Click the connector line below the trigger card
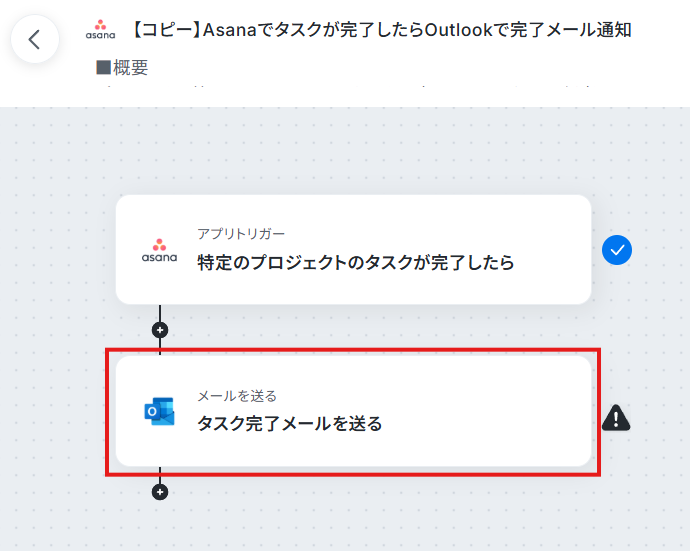The width and height of the screenshot is (690, 551). (160, 313)
